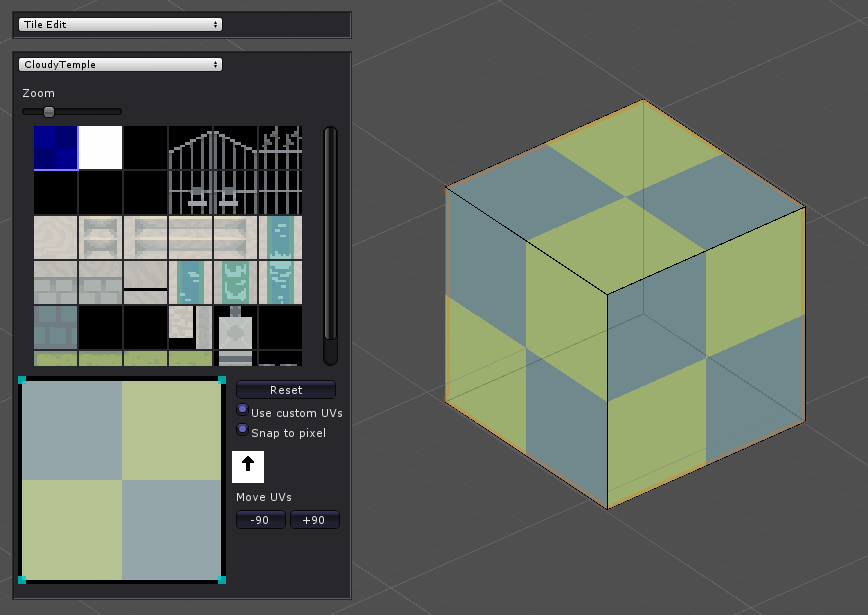Viewport: 868px width, 615px height.
Task: Click the bottom-left UV corner handle
Action: [22, 580]
